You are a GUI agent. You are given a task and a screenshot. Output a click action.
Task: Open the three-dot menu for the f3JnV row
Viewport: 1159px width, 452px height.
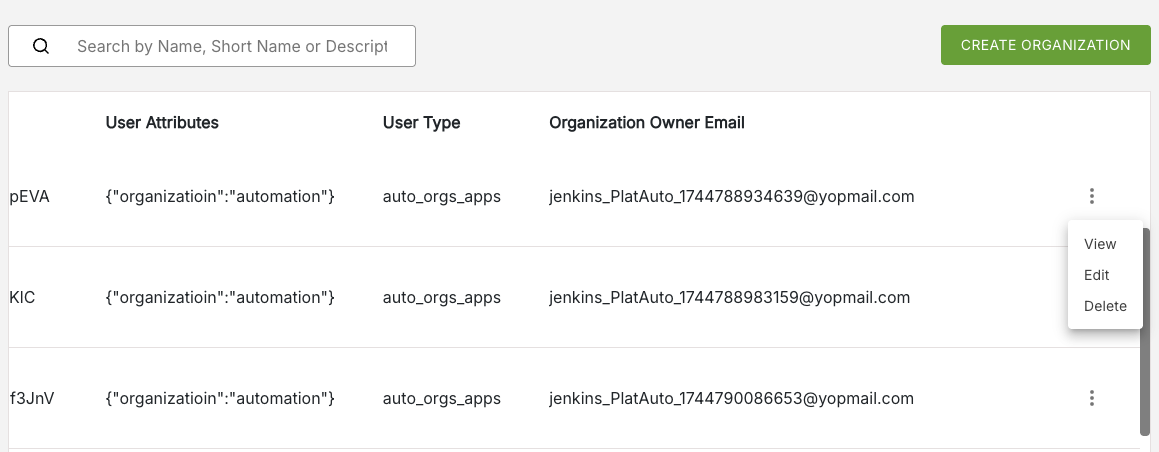point(1092,398)
